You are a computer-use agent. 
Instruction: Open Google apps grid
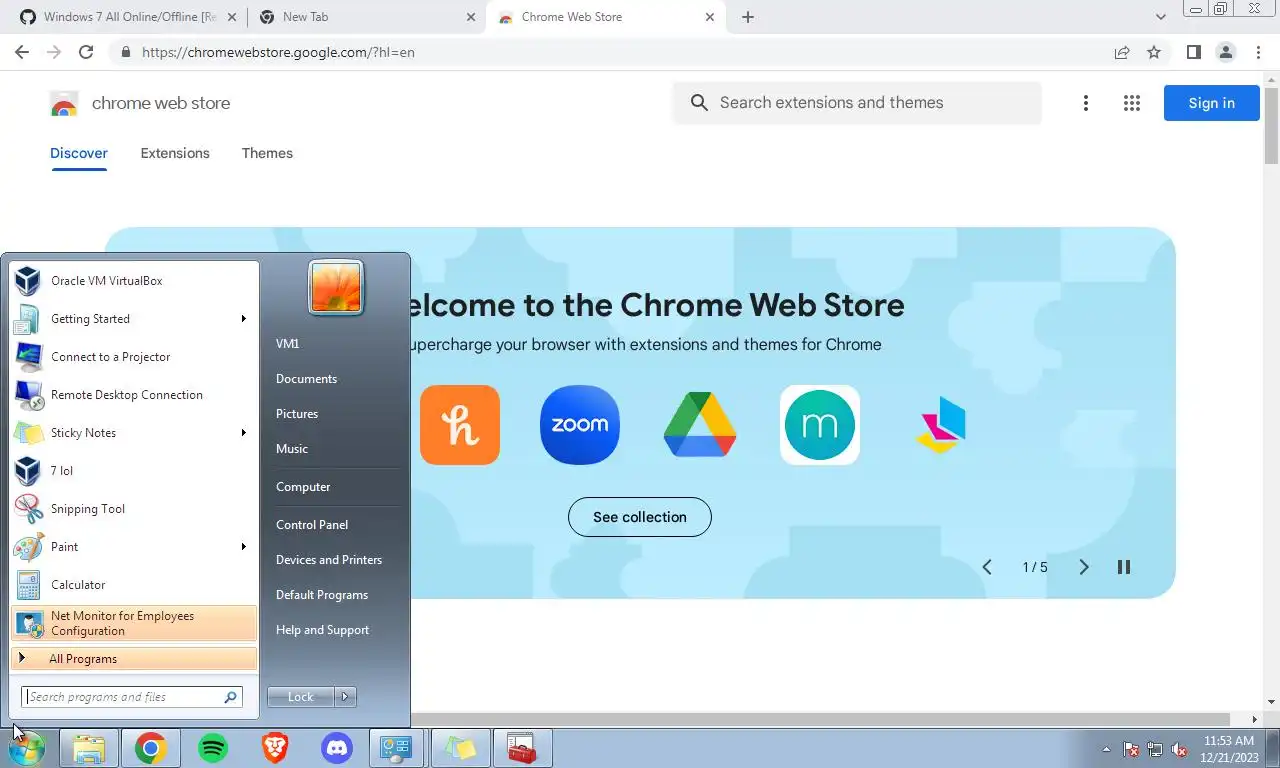[x=1132, y=103]
